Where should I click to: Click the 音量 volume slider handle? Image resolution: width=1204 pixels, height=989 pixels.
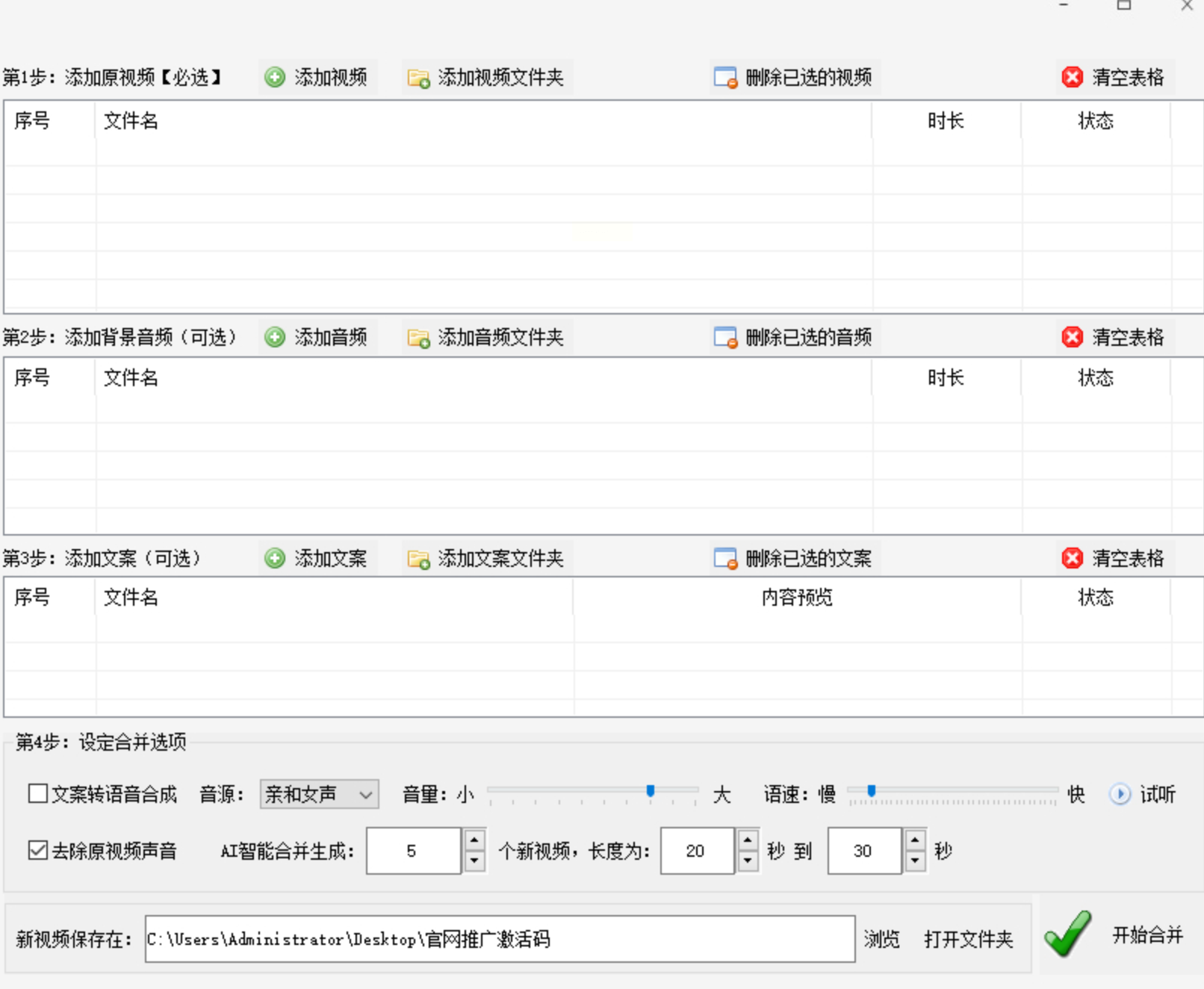[x=651, y=791]
